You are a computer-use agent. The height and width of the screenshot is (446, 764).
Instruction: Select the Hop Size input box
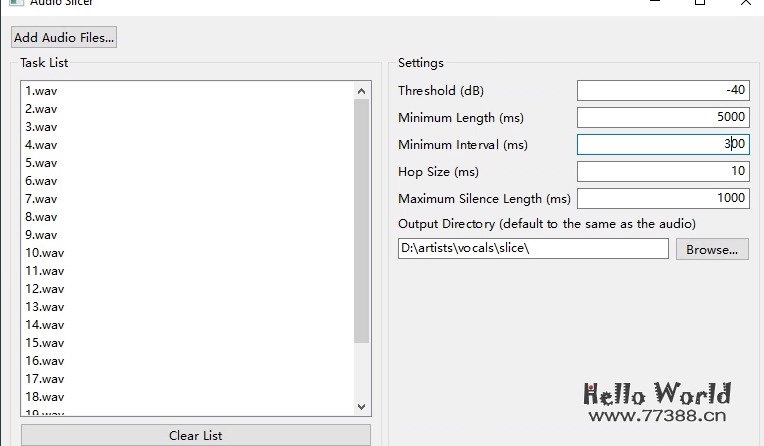662,172
